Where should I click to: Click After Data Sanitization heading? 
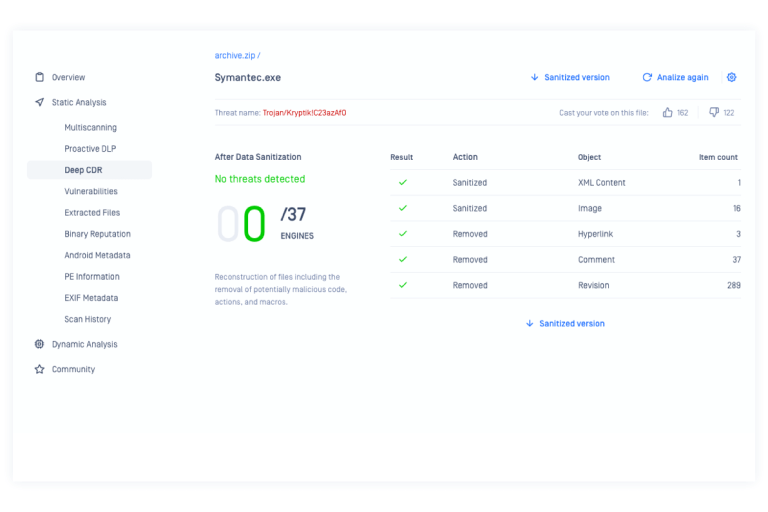258,157
